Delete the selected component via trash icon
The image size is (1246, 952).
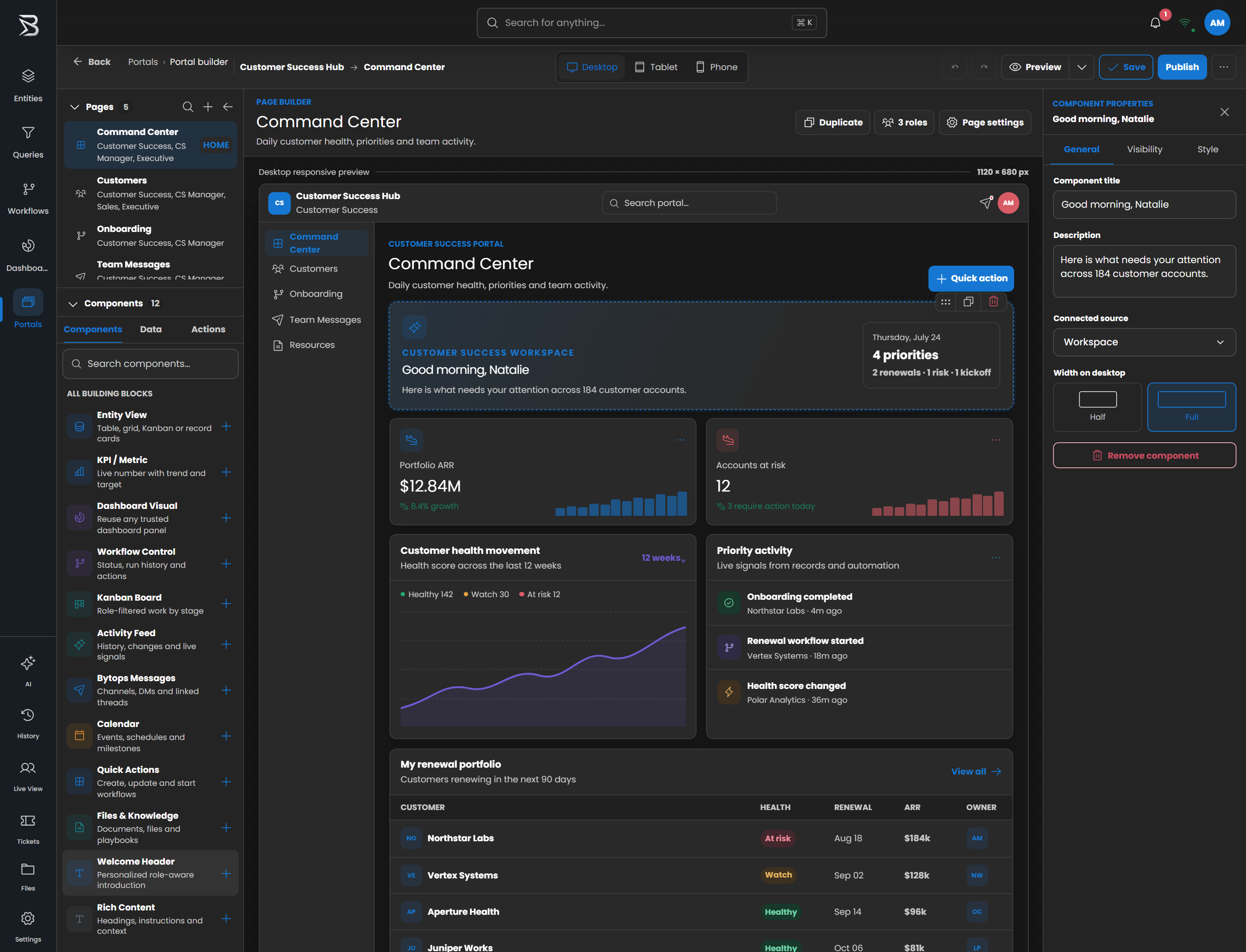(x=993, y=302)
